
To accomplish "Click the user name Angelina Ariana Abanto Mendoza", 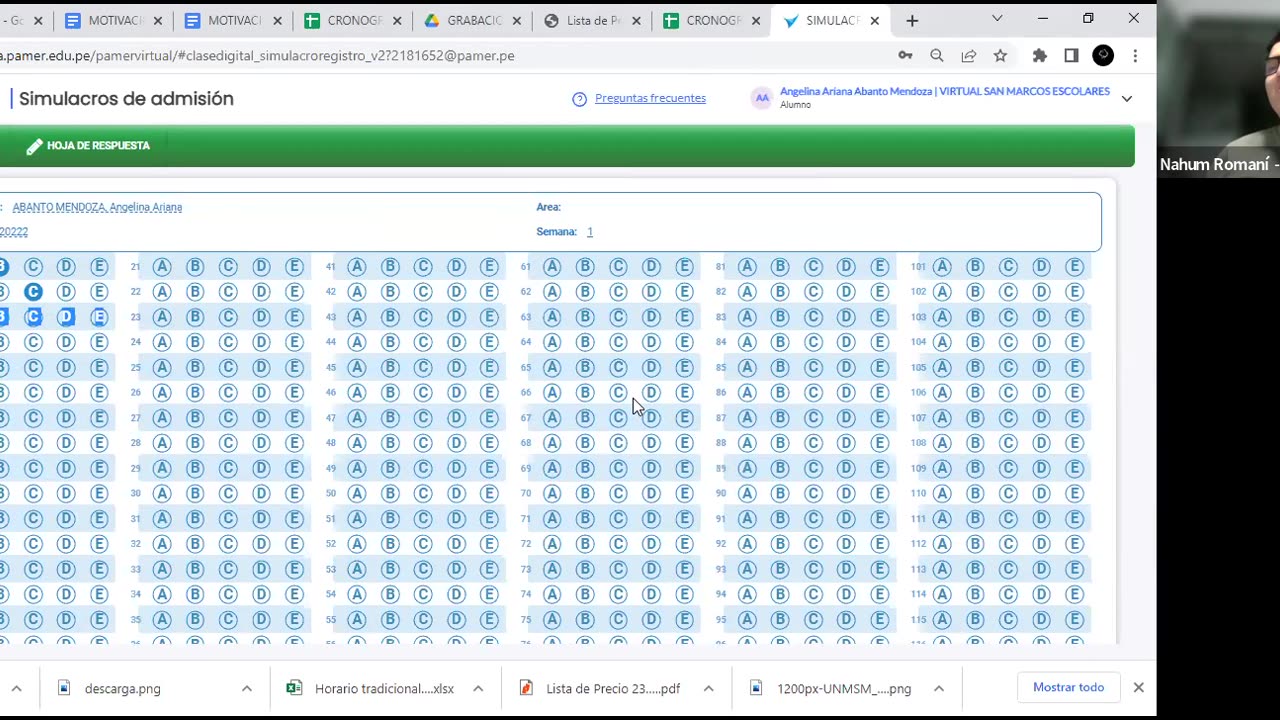I will [856, 91].
